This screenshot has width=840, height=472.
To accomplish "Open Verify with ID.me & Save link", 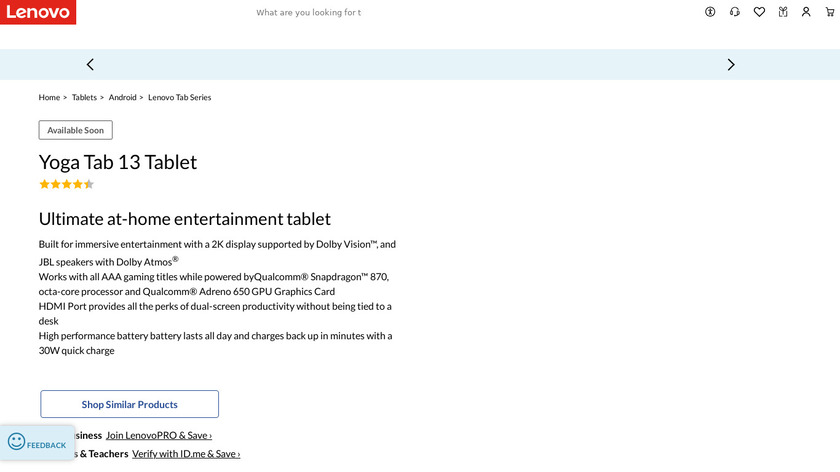I will click(x=186, y=454).
